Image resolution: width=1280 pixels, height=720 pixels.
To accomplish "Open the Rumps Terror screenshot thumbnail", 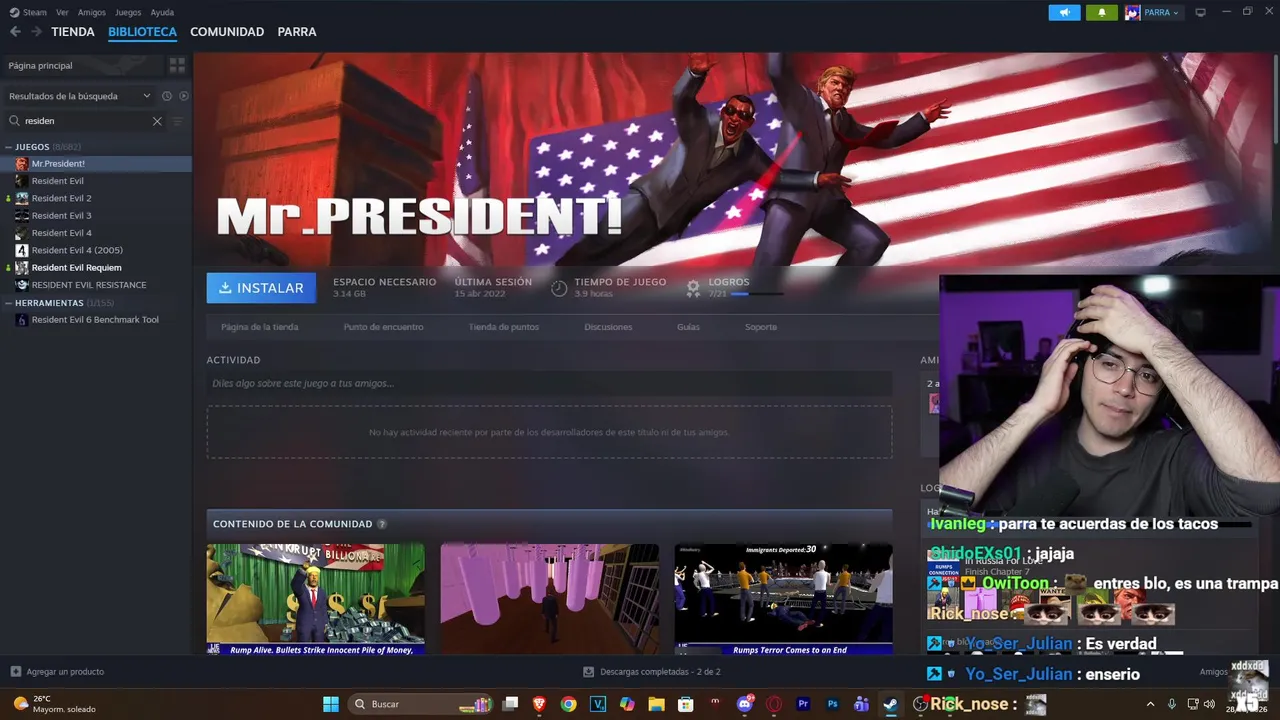I will coord(783,599).
